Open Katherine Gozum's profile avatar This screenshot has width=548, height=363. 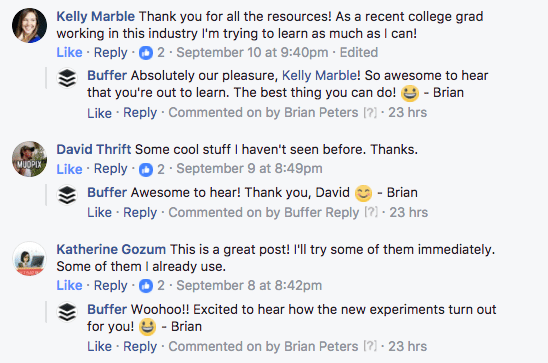tap(29, 259)
